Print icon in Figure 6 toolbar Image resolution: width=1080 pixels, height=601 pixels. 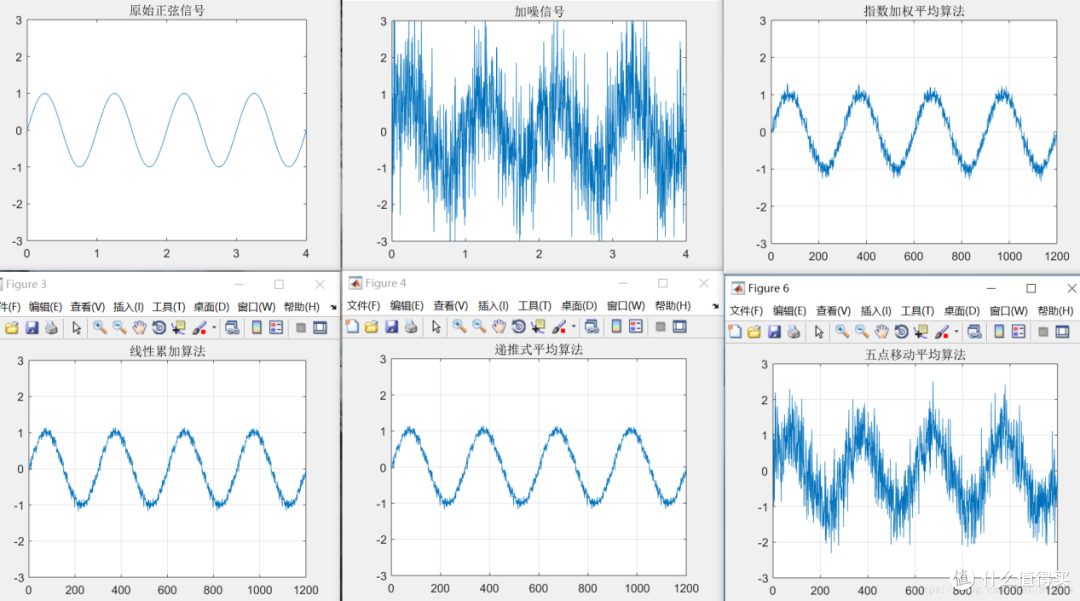(793, 332)
